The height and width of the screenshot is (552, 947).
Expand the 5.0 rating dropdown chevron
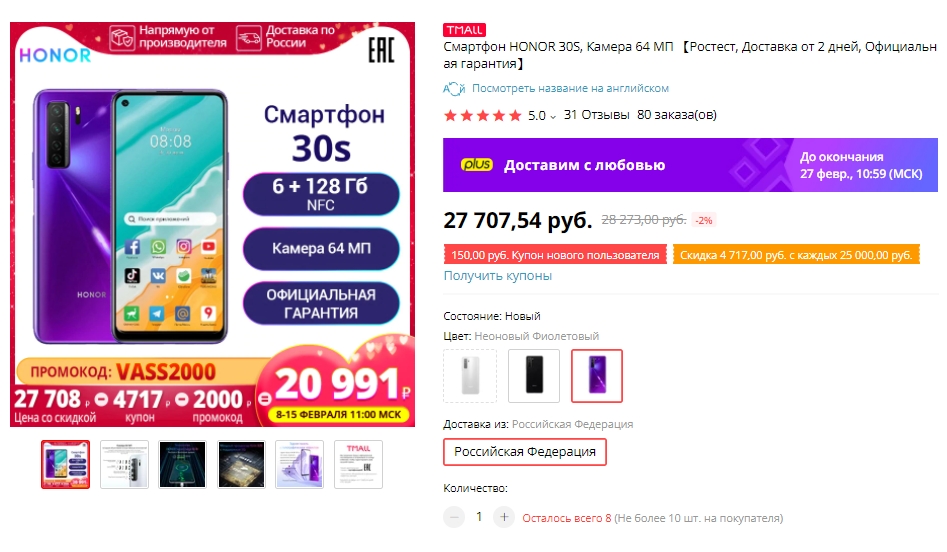[x=553, y=117]
